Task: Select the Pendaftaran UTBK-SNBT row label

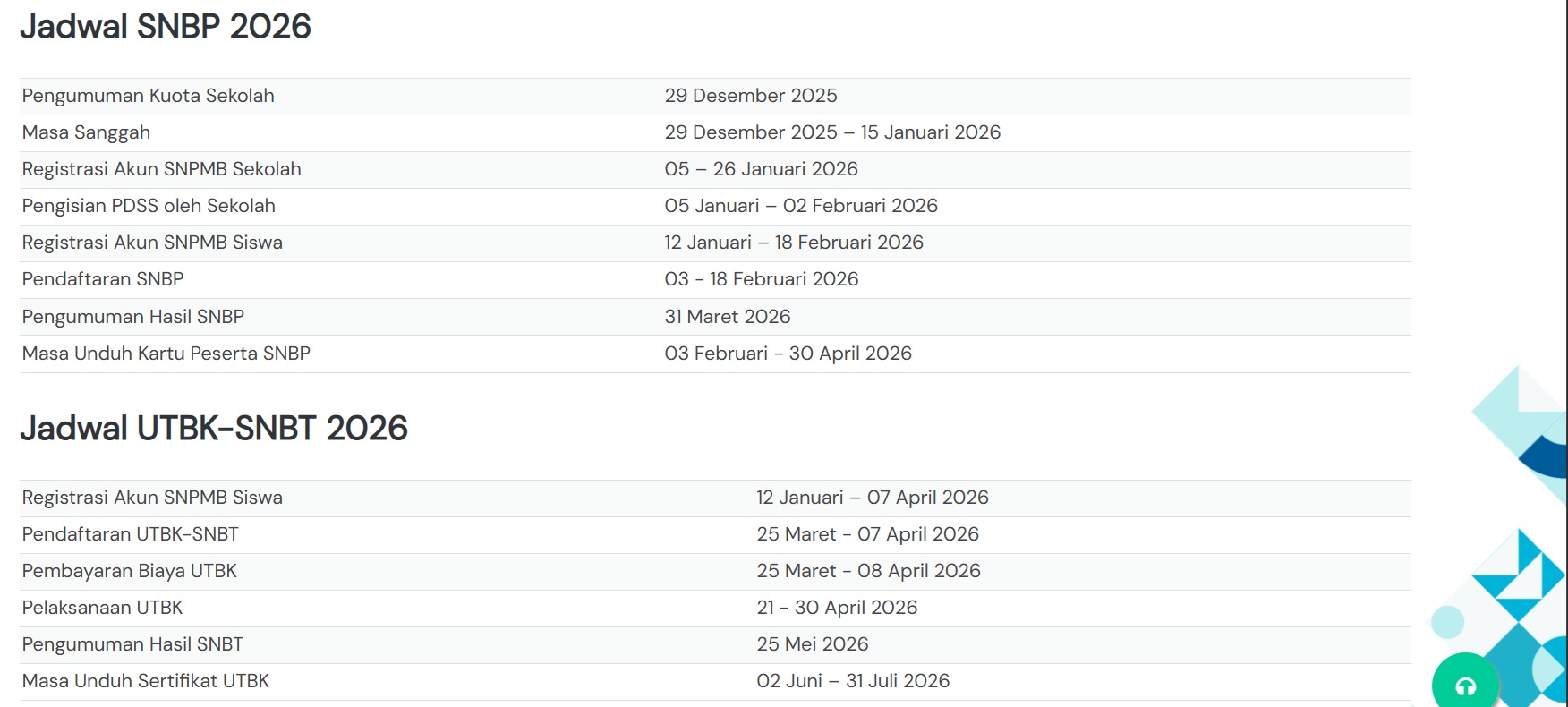Action: (131, 534)
